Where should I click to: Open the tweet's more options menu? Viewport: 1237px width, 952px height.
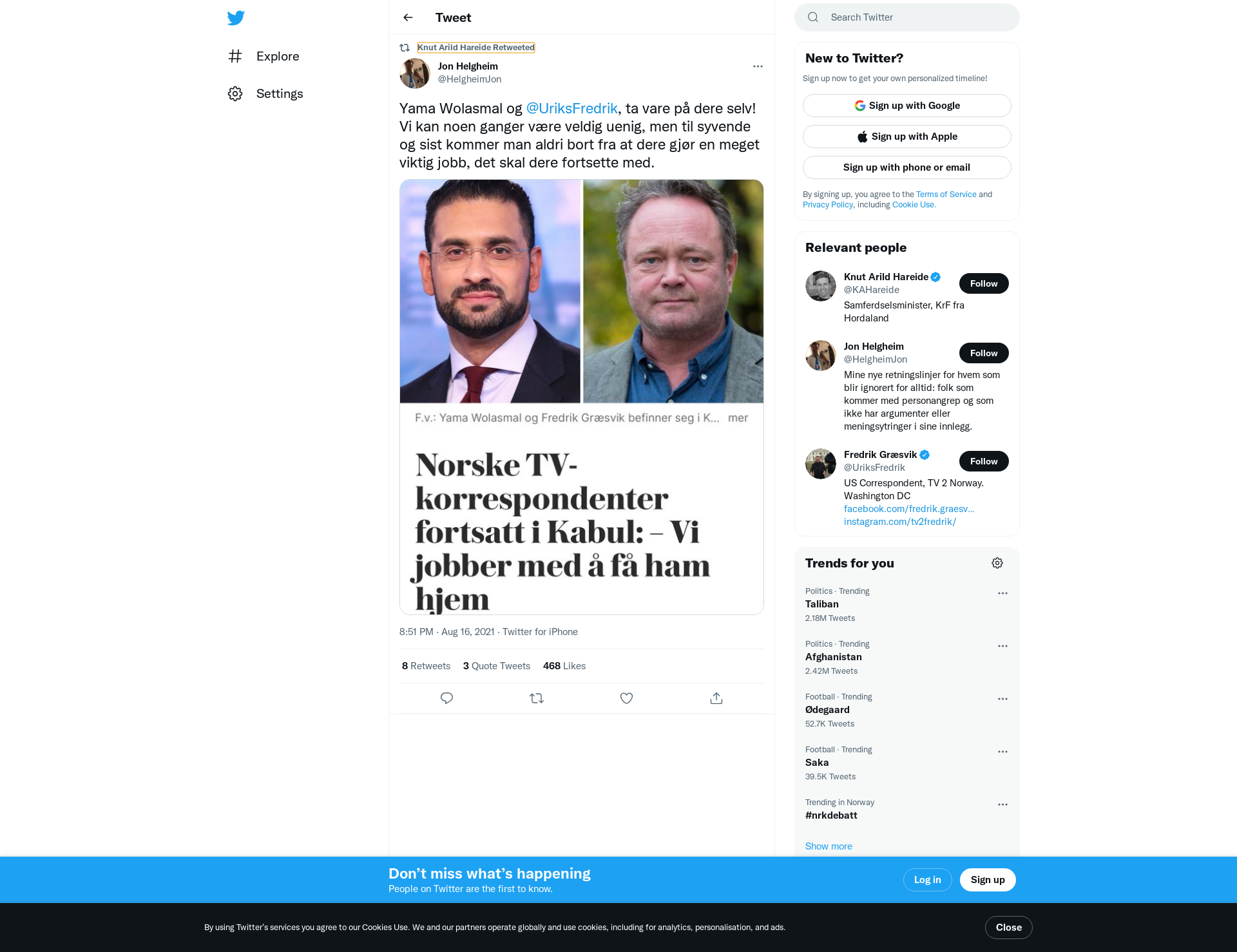758,66
